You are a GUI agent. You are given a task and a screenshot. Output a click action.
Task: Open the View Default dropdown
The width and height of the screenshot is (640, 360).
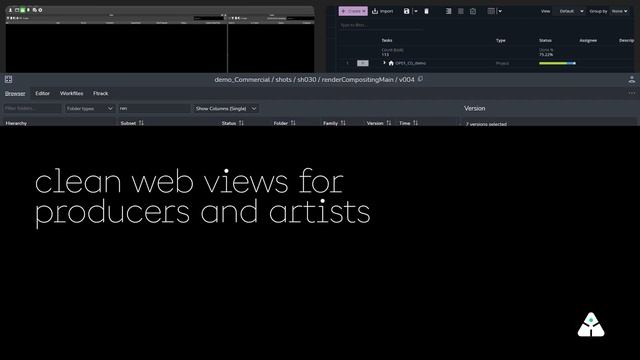570,11
